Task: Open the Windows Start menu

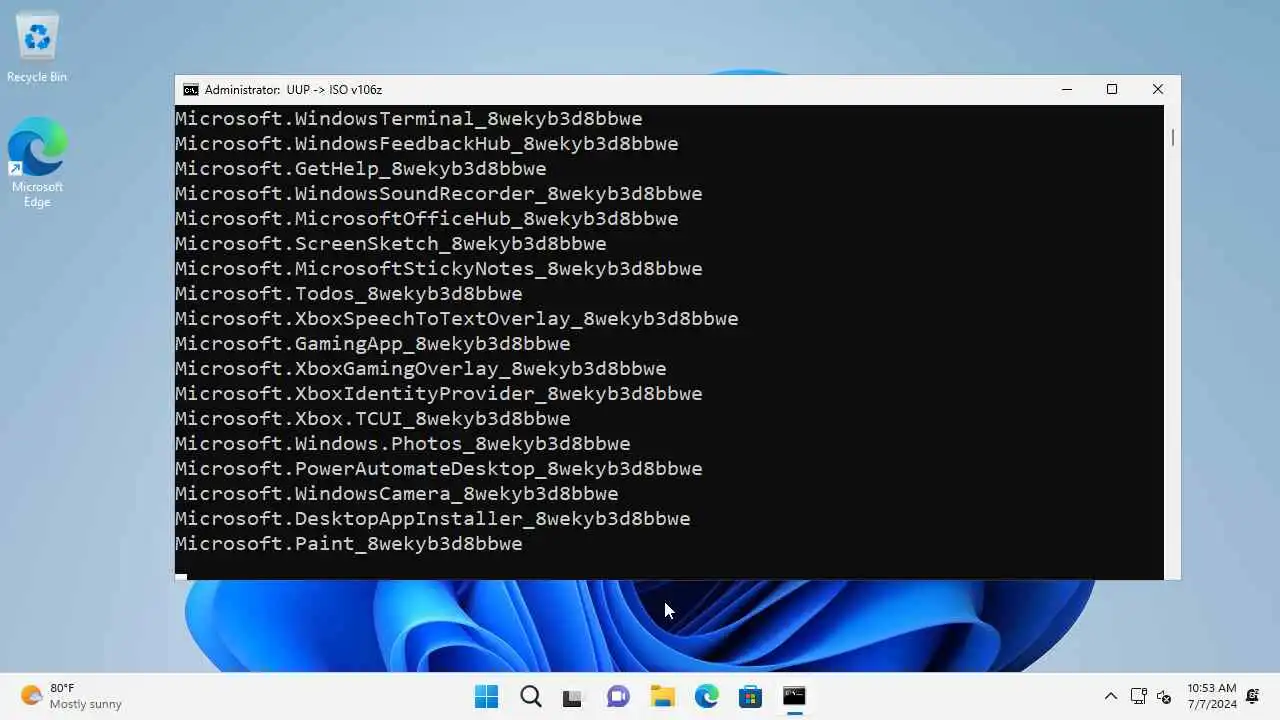Action: click(487, 696)
